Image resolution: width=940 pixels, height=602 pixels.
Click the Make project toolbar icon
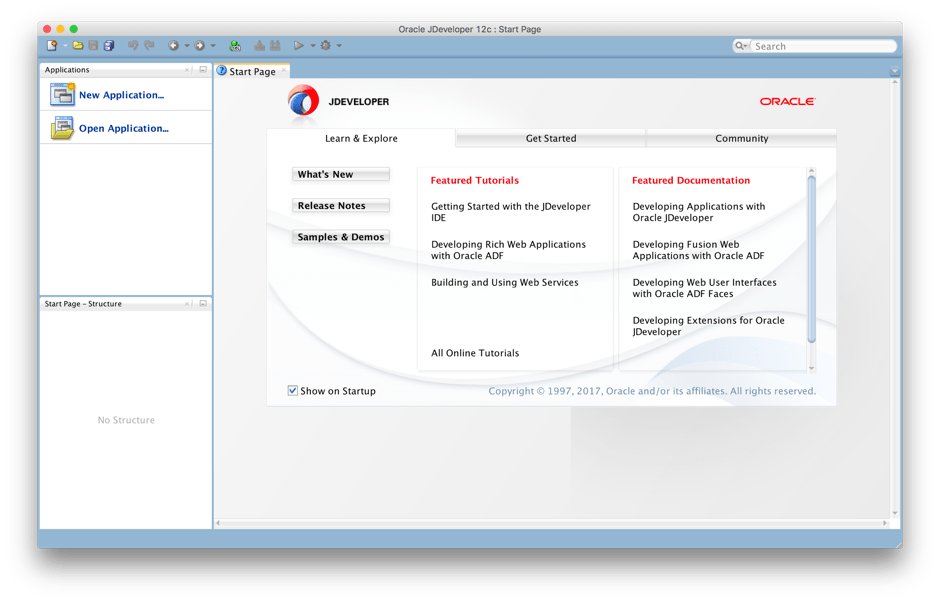(x=259, y=46)
